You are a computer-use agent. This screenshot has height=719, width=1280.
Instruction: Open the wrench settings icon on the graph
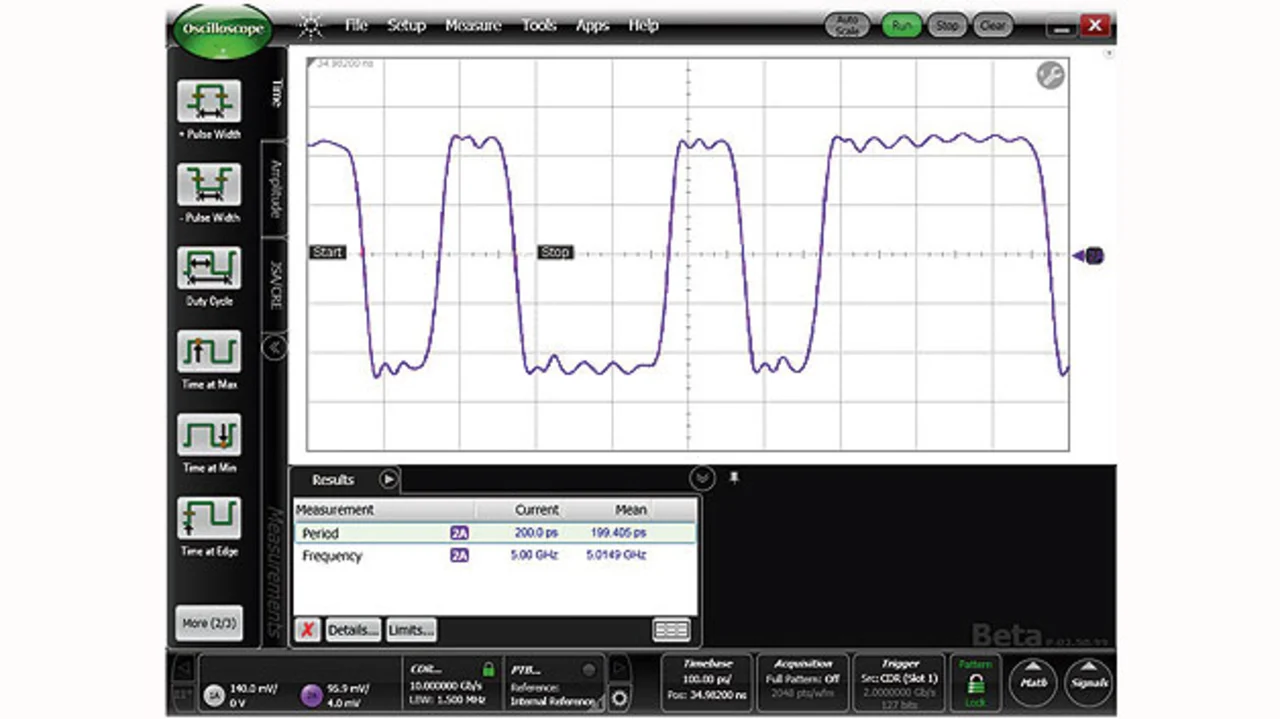point(1050,76)
